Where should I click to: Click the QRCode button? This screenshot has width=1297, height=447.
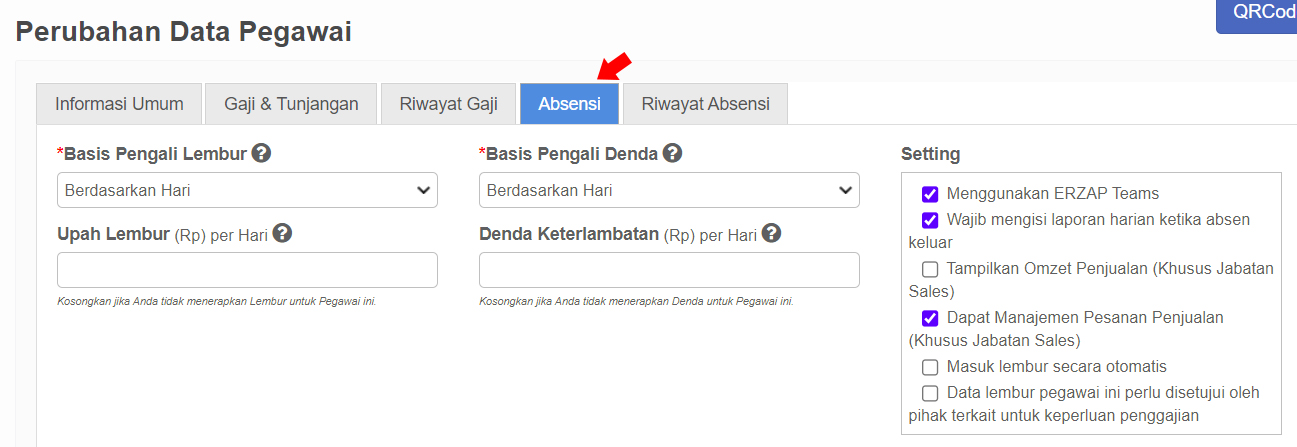[x=1257, y=15]
